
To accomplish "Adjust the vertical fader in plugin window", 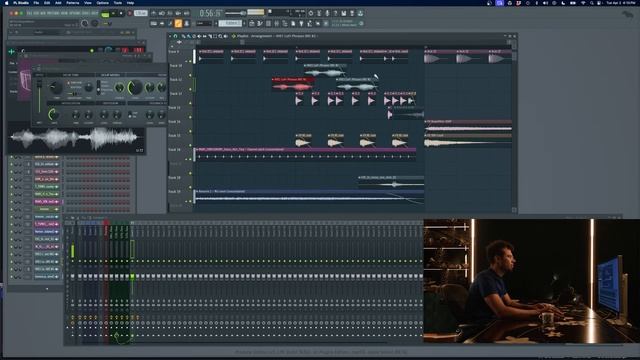I will click(40, 96).
